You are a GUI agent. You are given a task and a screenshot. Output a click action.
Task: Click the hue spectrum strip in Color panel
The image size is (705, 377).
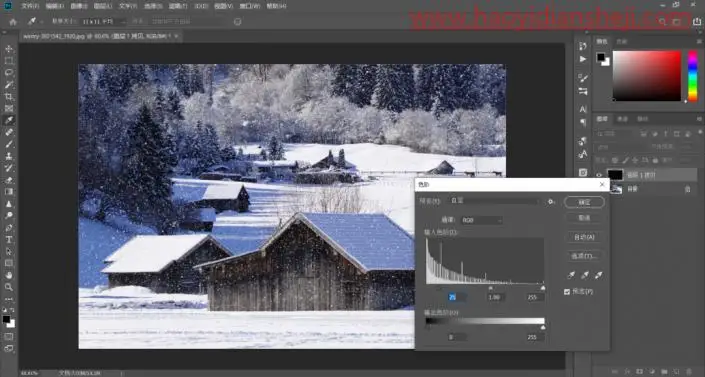[693, 76]
